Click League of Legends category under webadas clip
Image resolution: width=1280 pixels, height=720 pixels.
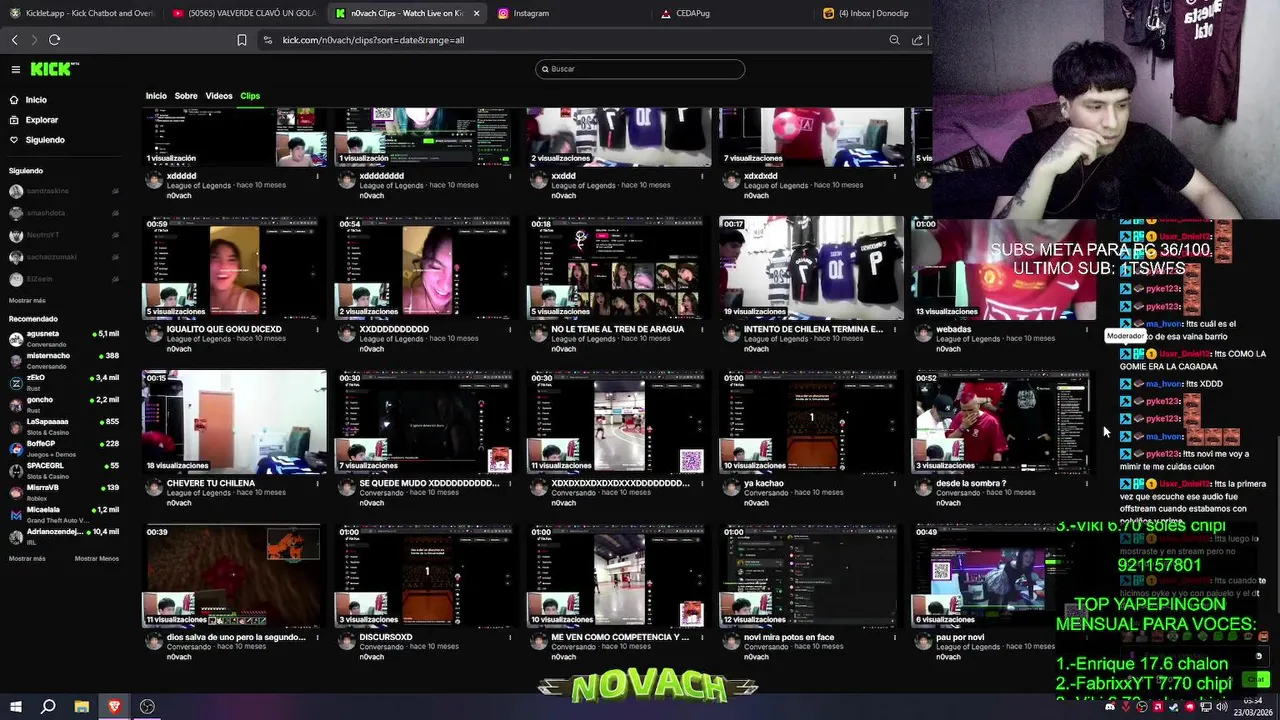point(968,339)
